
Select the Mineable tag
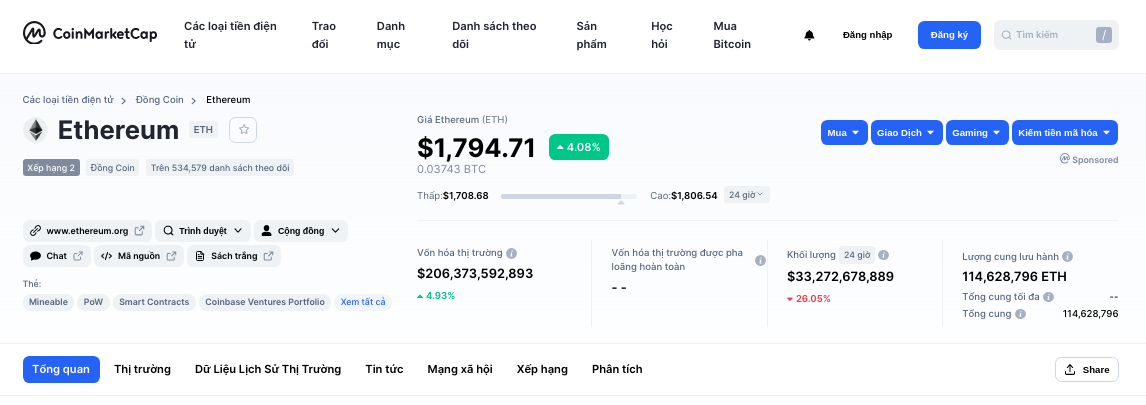coord(48,302)
